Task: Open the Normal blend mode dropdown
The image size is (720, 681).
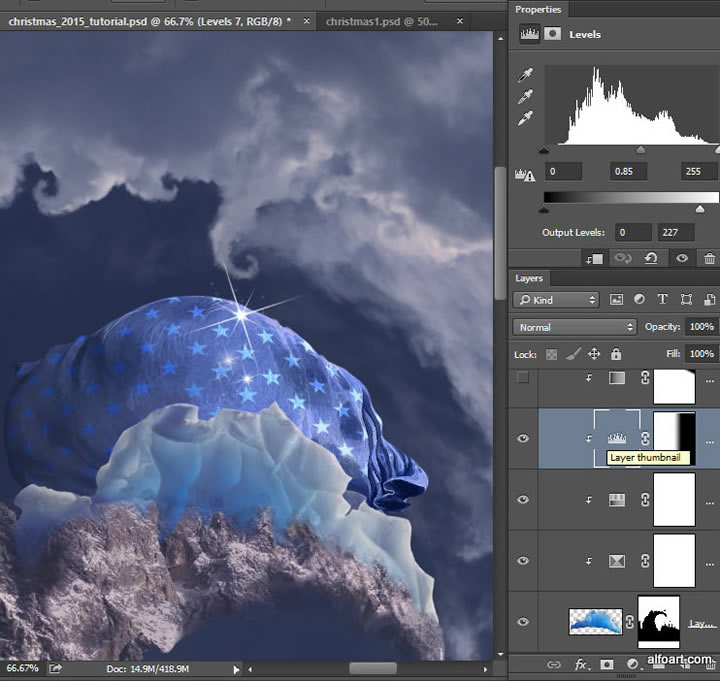Action: [x=575, y=327]
